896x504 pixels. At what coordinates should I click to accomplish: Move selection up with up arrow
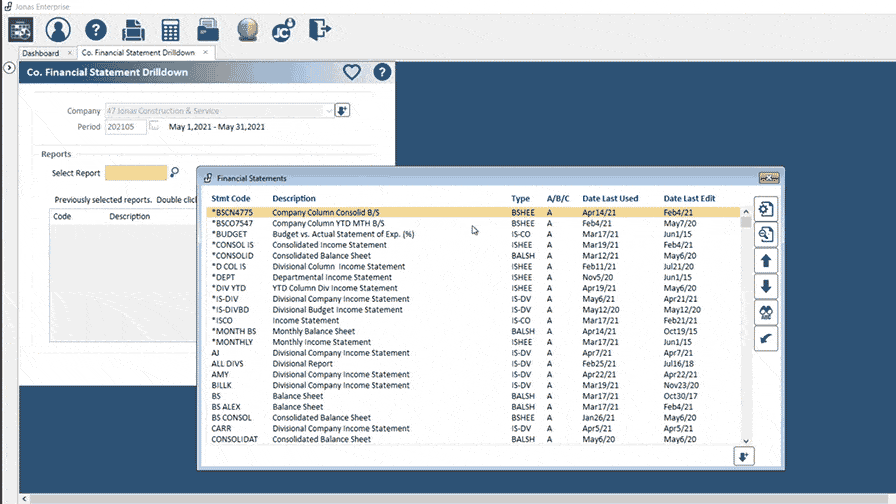(766, 261)
